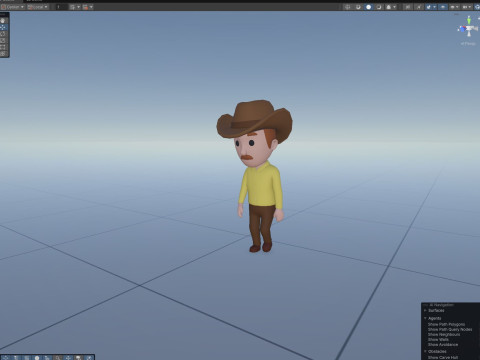Viewport: 480px width, 360px height.
Task: Open the Center pivot mode dropdown
Action: click(13, 7)
